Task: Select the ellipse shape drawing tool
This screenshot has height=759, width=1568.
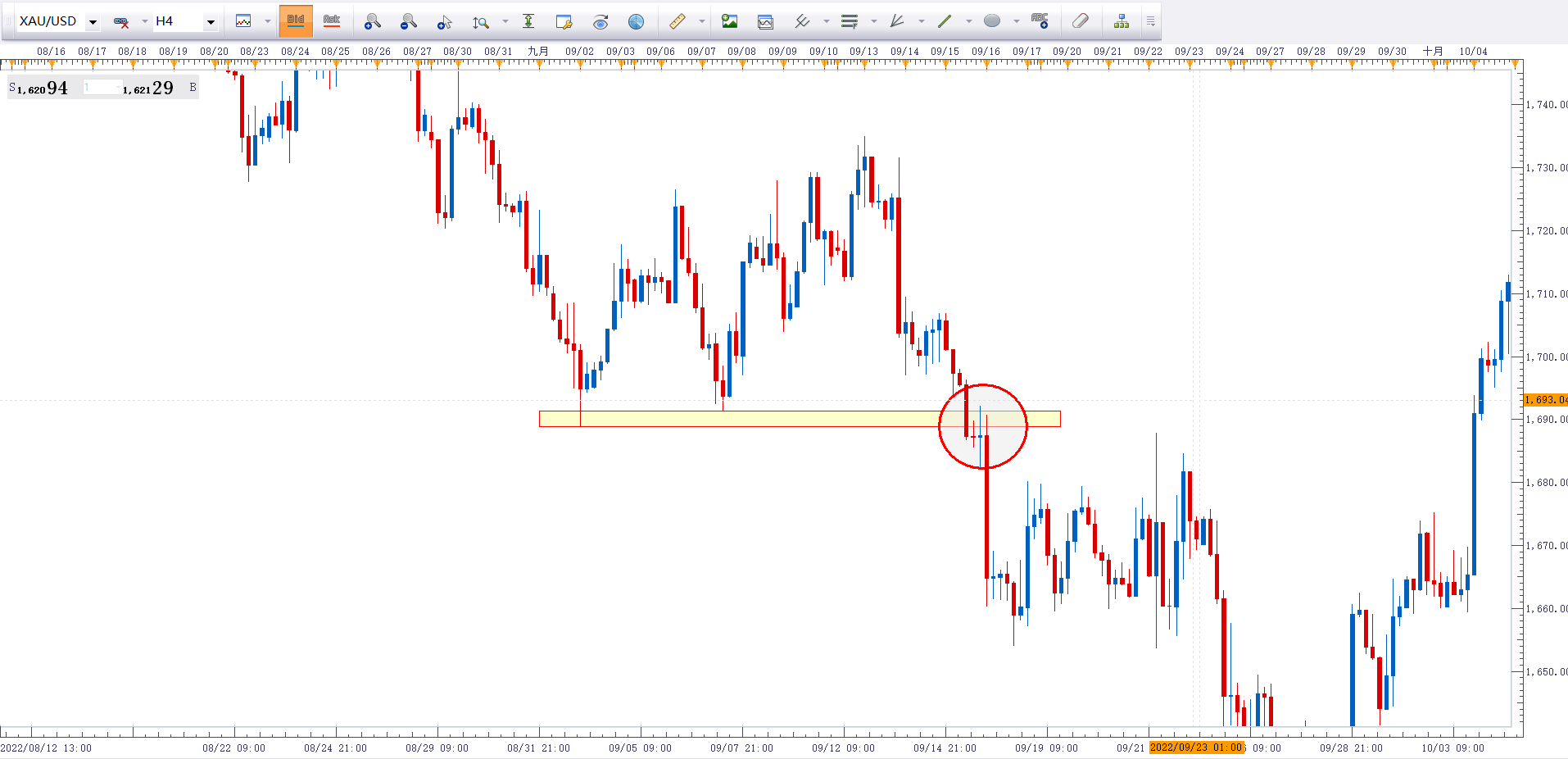Action: 991,21
